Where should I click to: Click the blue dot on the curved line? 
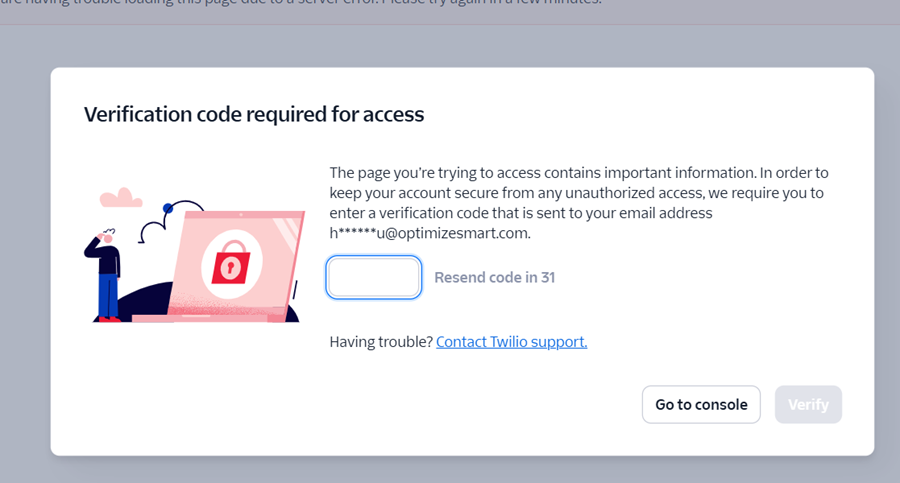(x=169, y=208)
